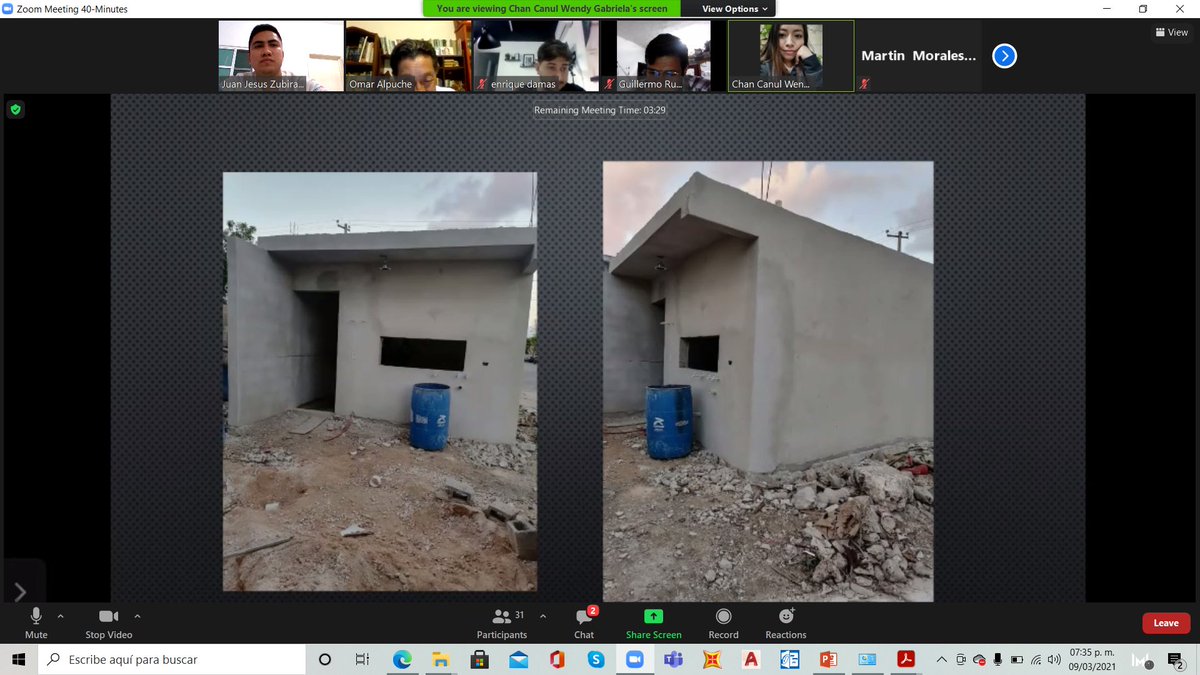Open the Reactions panel
The height and width of the screenshot is (675, 1200).
pos(786,616)
